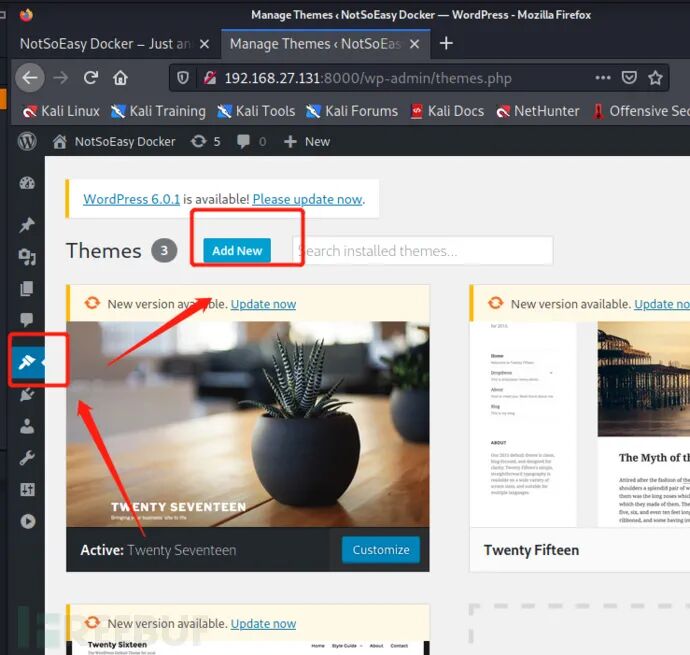This screenshot has width=690, height=655.
Task: Open the Kali Training bookmark
Action: click(x=158, y=111)
